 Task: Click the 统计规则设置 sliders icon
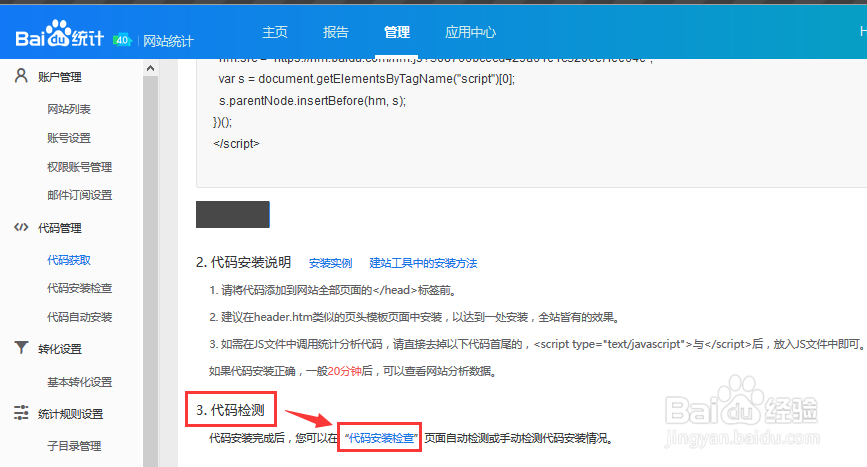click(x=21, y=413)
